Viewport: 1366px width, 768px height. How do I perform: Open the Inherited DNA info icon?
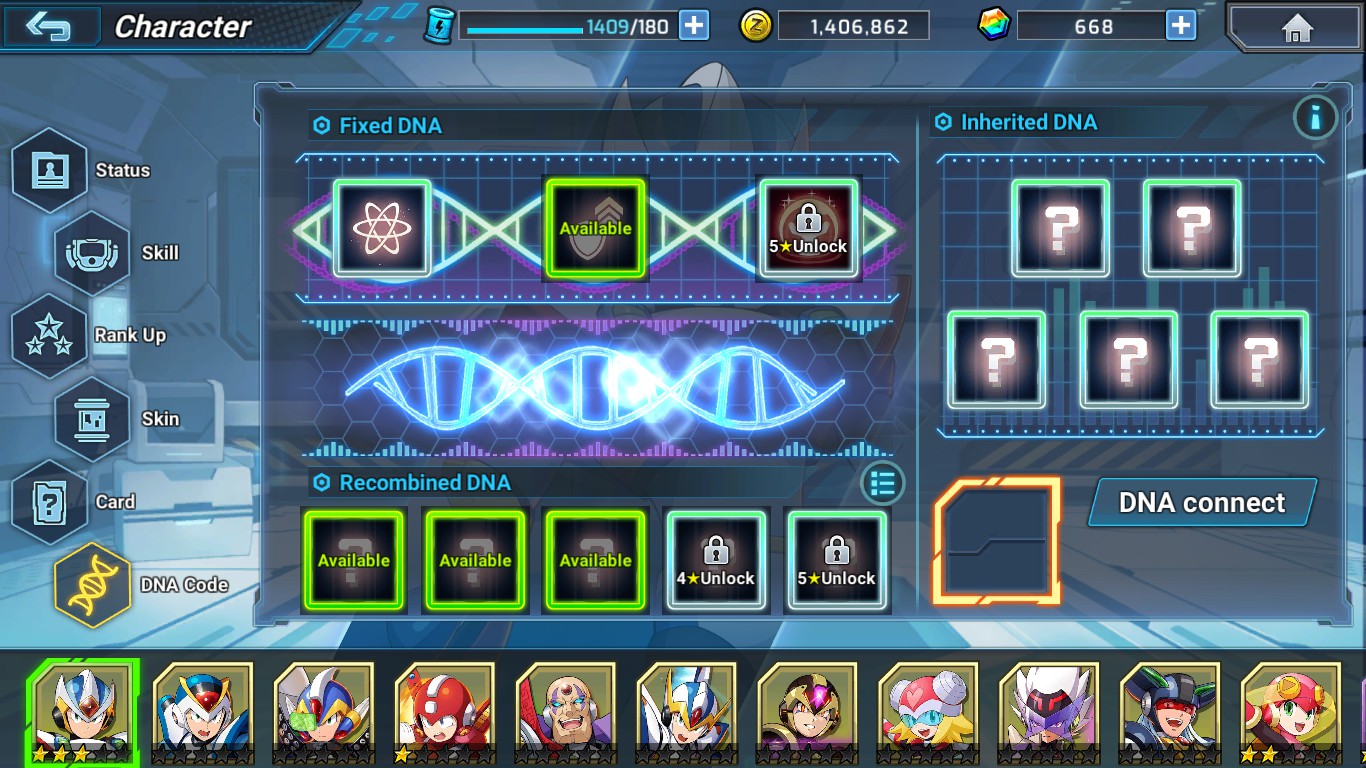pos(1316,118)
